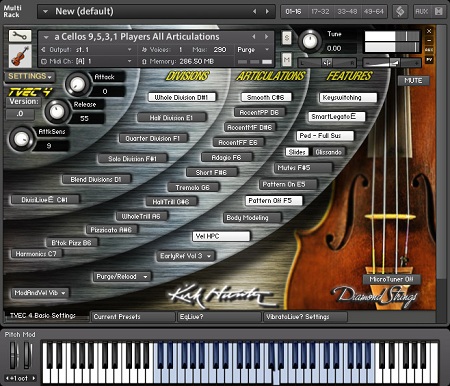Open the SETTINGS dropdown menu
This screenshot has height=386, width=450.
coord(30,76)
